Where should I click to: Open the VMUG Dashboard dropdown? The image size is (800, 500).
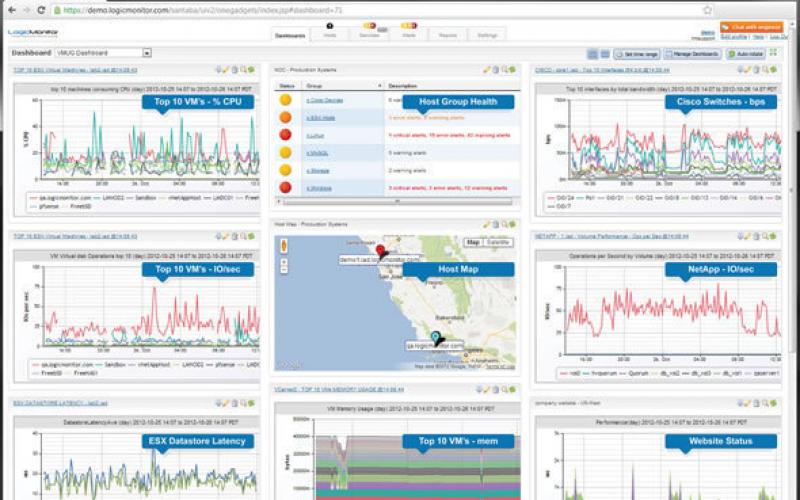click(x=147, y=52)
